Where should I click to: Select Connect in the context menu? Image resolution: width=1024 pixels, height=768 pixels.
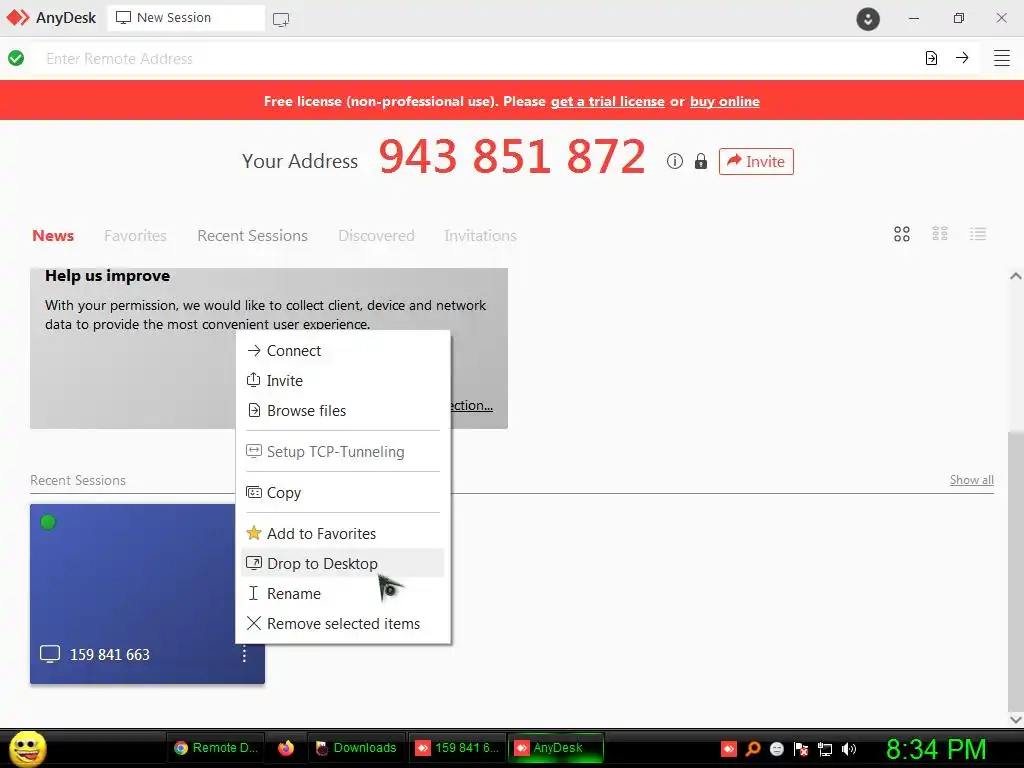point(343,351)
